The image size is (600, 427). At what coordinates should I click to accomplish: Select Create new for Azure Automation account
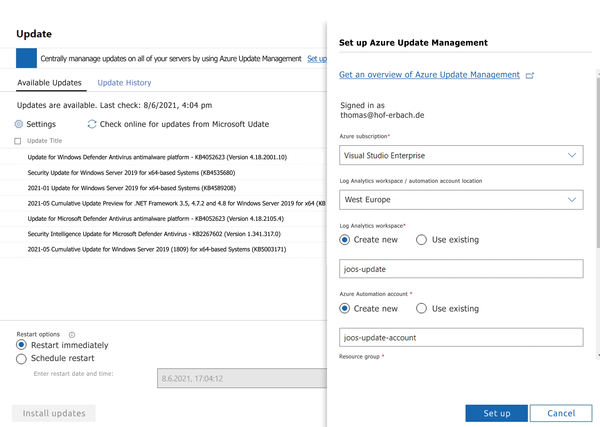click(344, 308)
